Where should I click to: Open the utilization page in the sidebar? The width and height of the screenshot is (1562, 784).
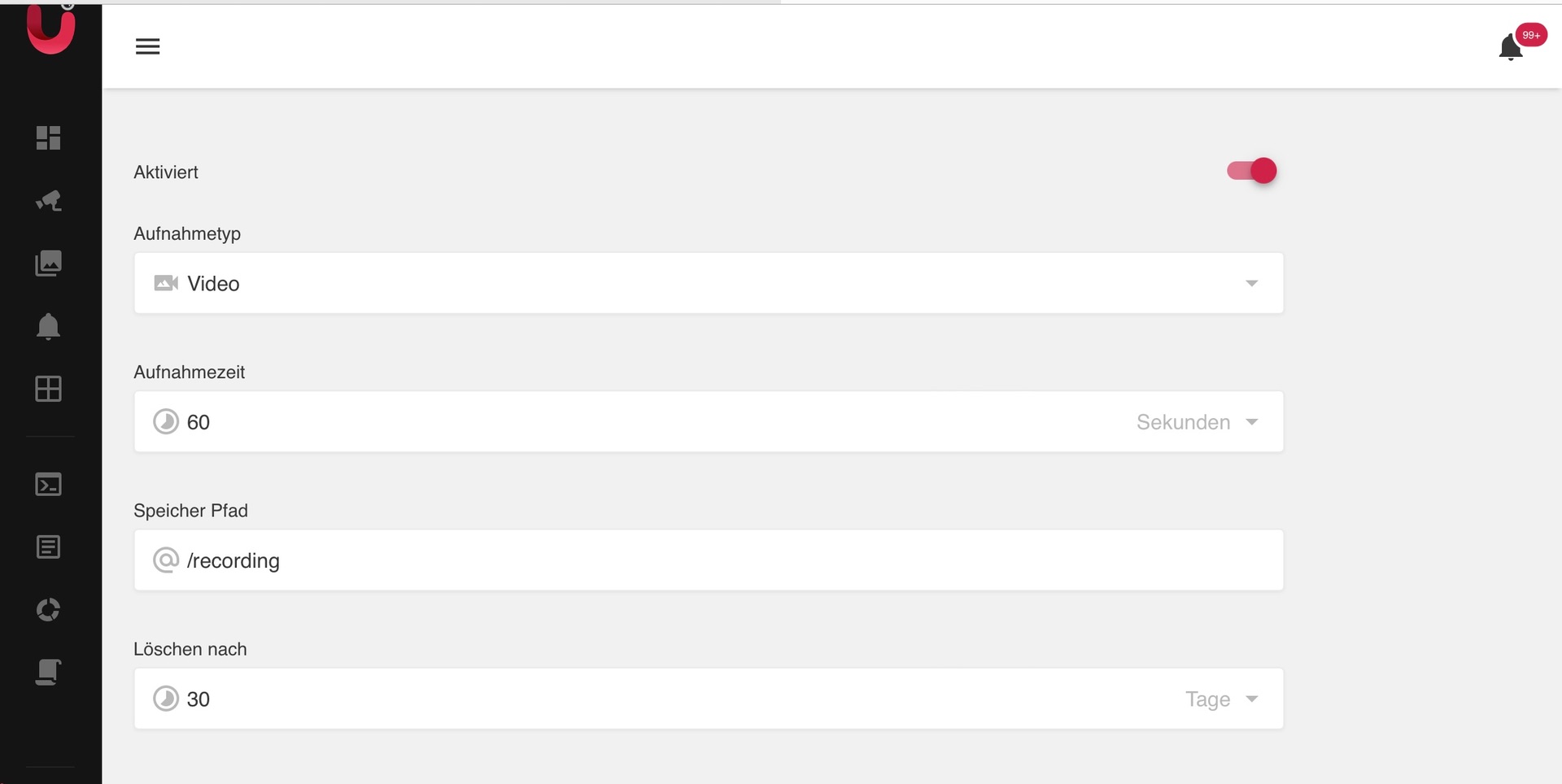49,610
